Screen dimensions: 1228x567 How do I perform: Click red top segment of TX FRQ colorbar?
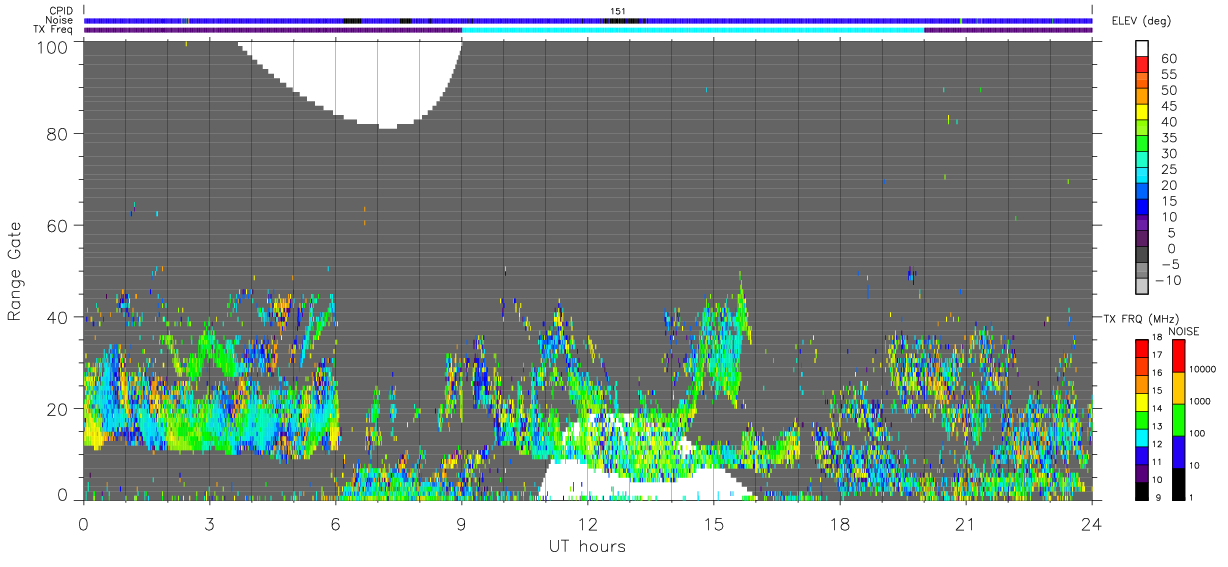(1142, 347)
